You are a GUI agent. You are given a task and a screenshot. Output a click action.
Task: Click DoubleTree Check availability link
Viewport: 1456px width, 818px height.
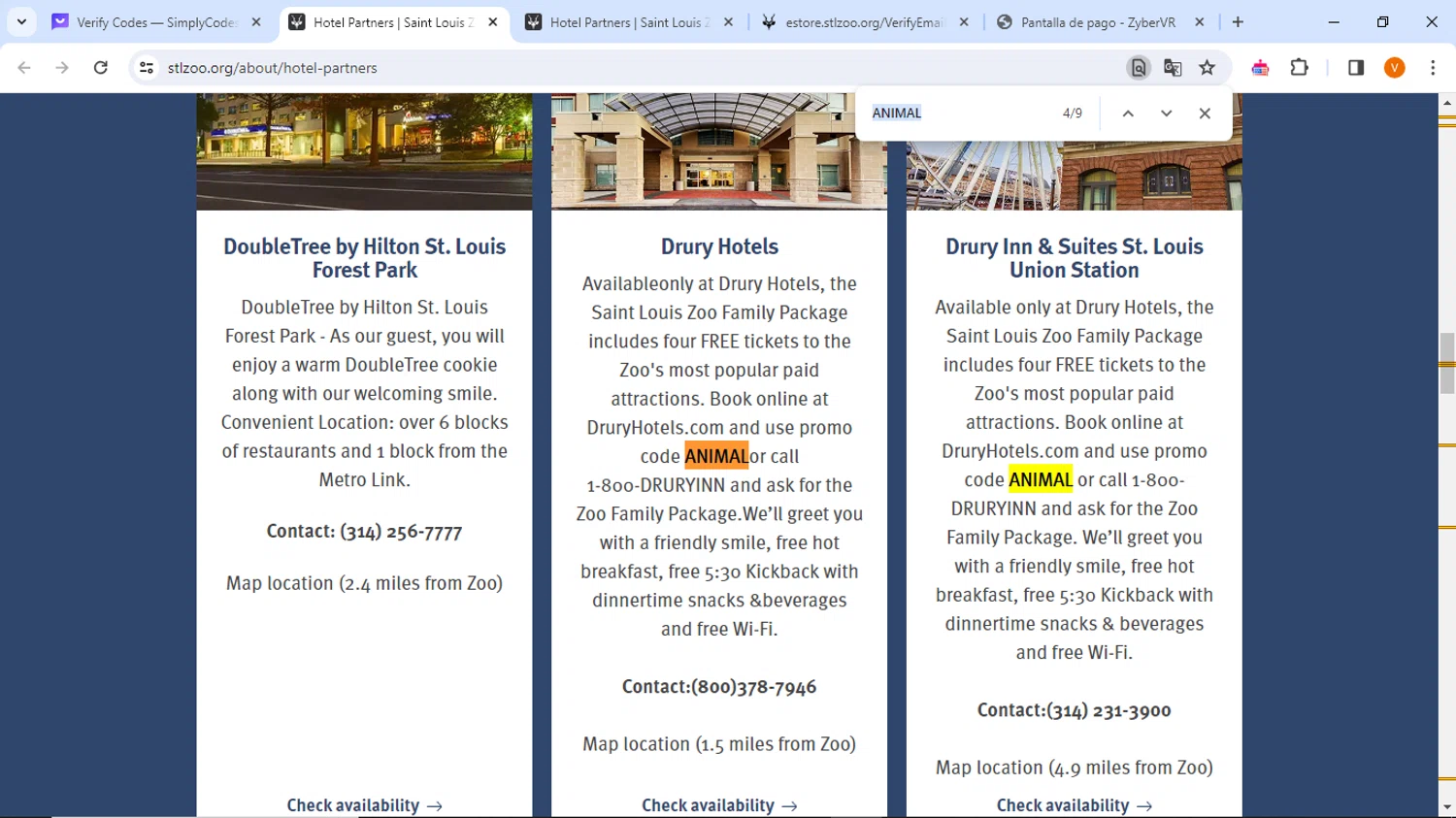pos(364,805)
